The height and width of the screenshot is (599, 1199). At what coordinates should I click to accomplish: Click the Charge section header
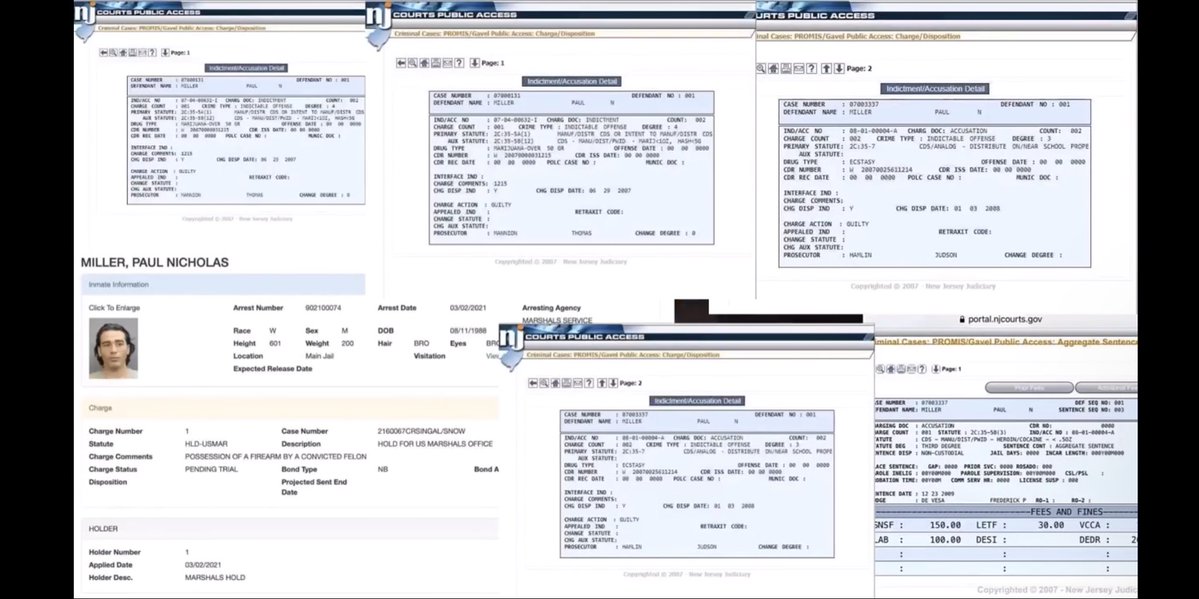[289, 408]
